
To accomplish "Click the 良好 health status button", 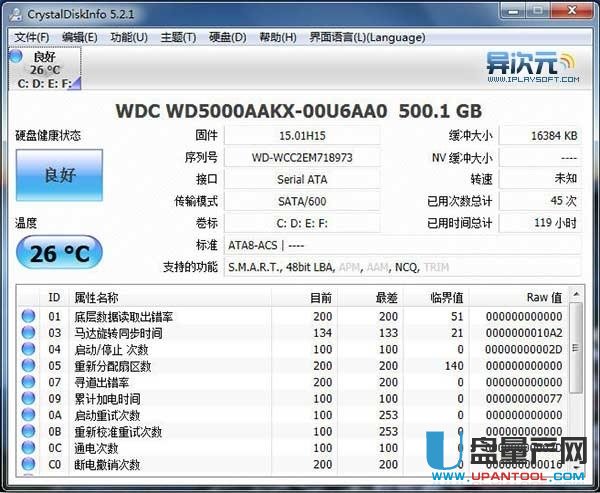I will coord(58,176).
